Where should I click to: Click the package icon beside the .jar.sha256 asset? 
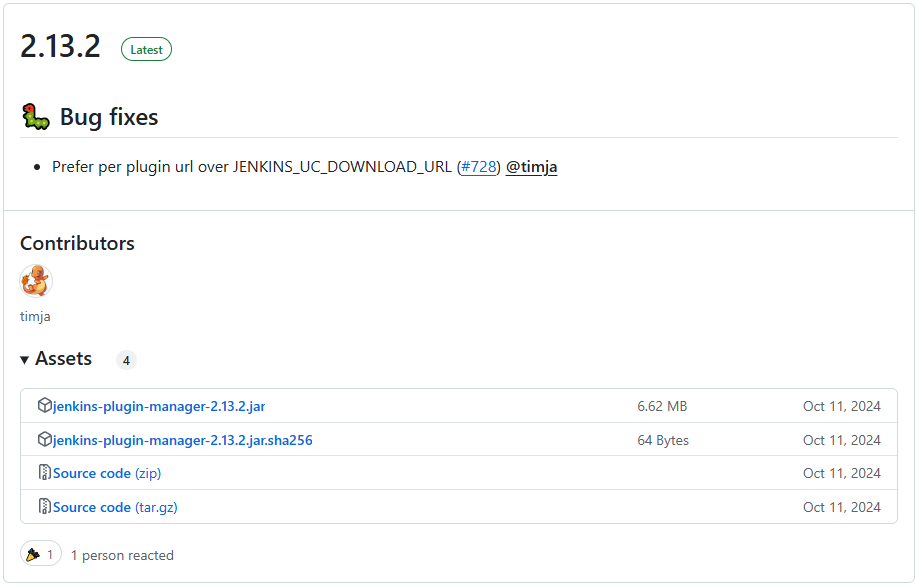(45, 439)
